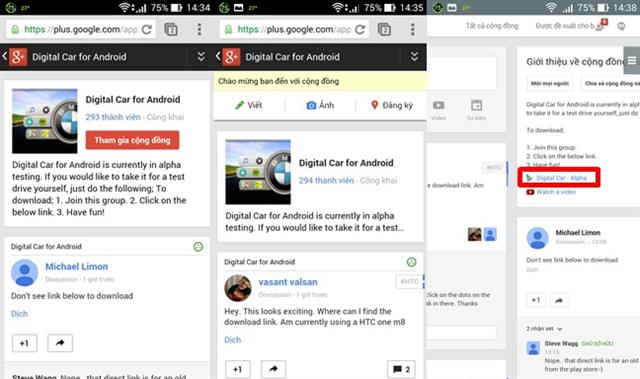
Task: Collapse the '2 nhận xét' comments dropdown
Action: [x=544, y=329]
